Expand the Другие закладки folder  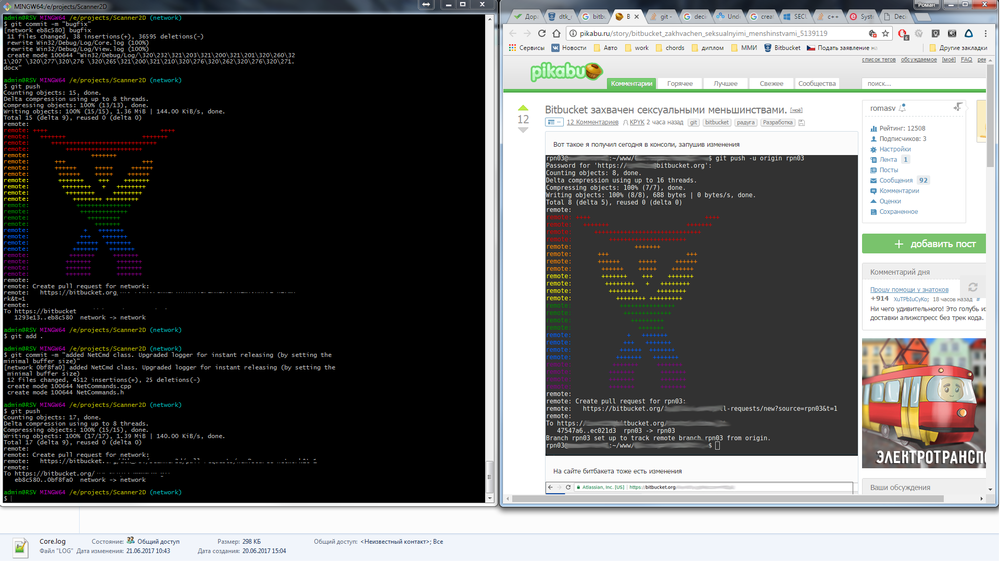coord(959,48)
